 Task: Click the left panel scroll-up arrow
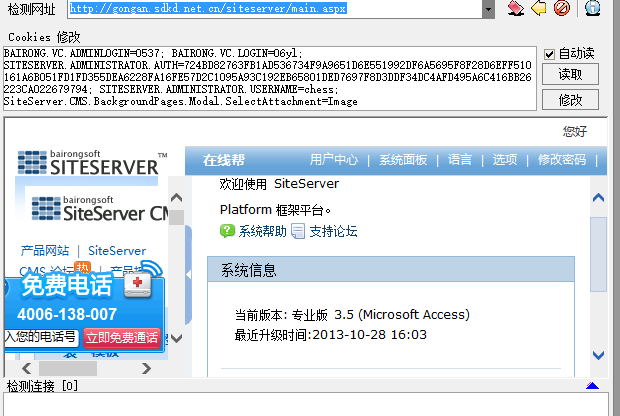tap(176, 198)
